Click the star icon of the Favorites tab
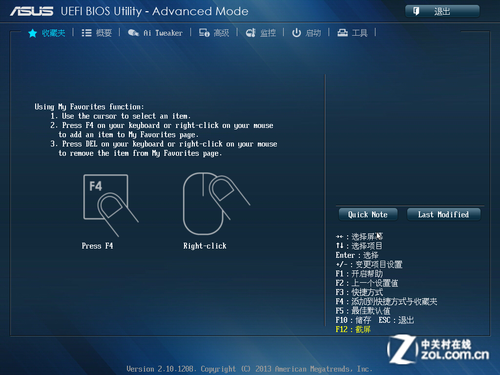 click(x=32, y=33)
